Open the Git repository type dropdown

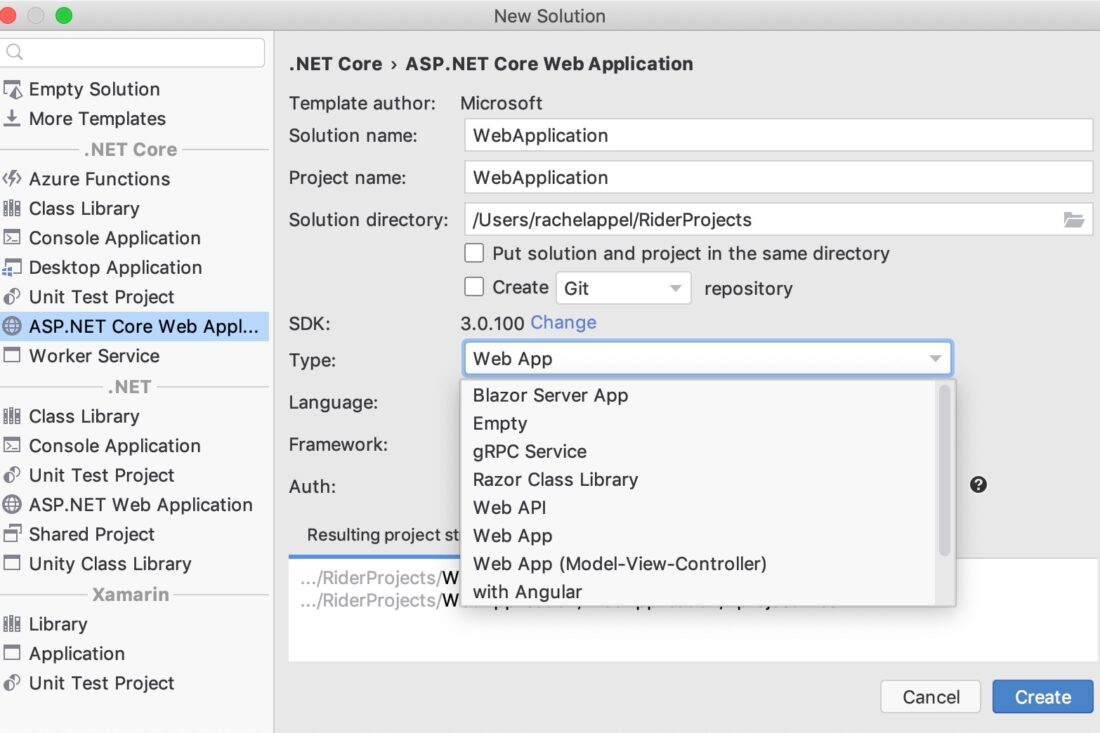point(623,288)
